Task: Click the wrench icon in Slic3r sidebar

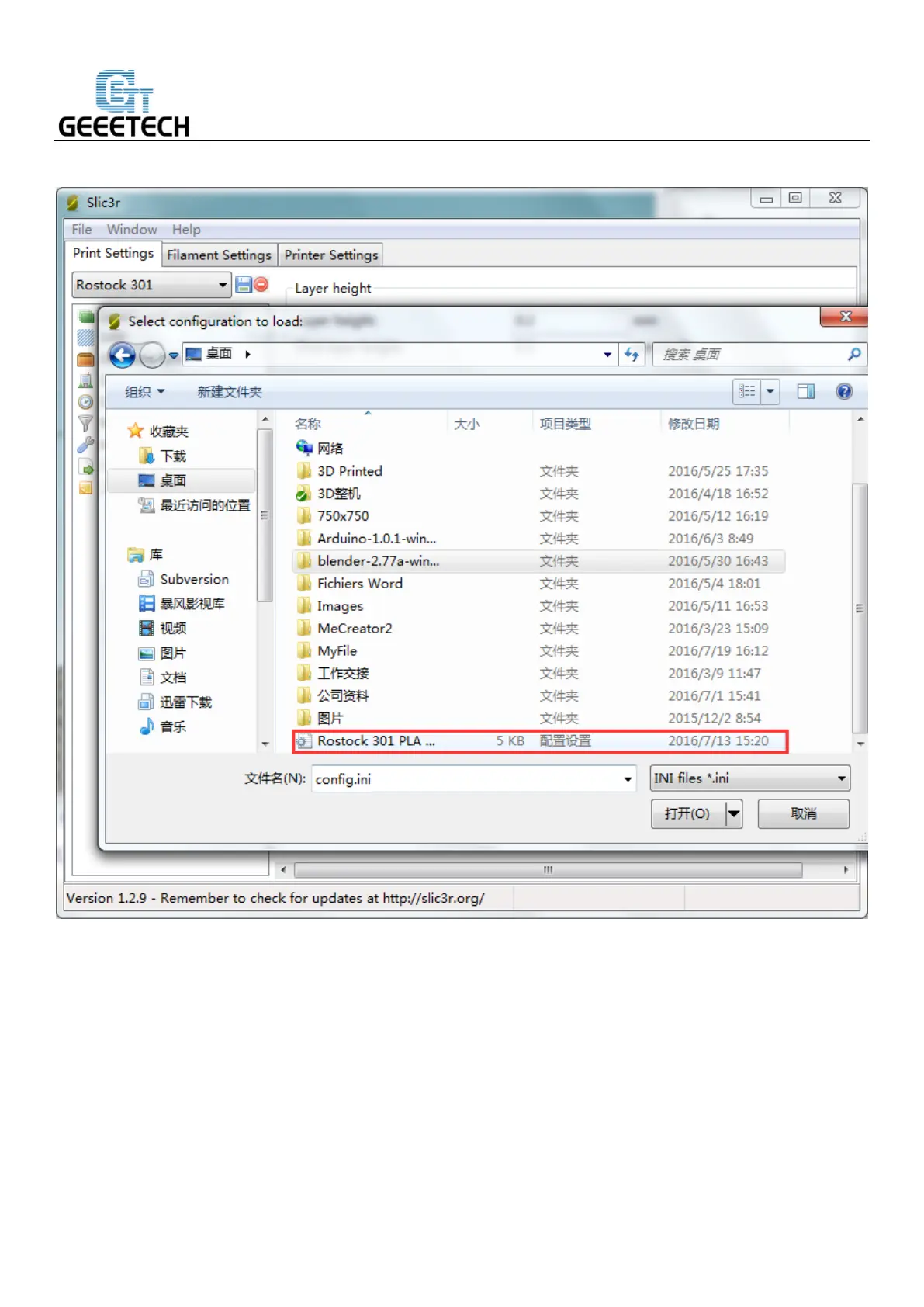Action: coord(85,445)
